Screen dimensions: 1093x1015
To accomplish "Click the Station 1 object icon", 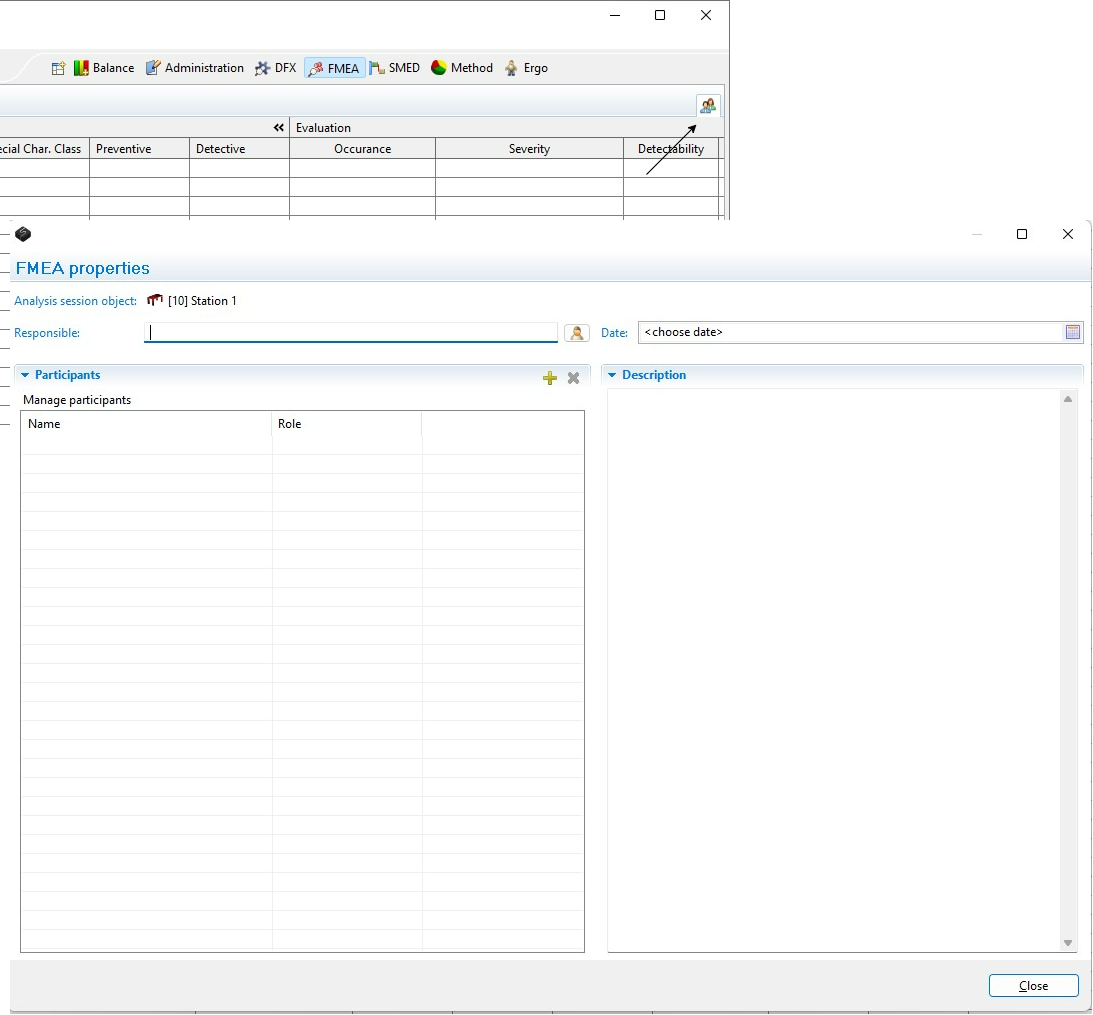I will 154,301.
